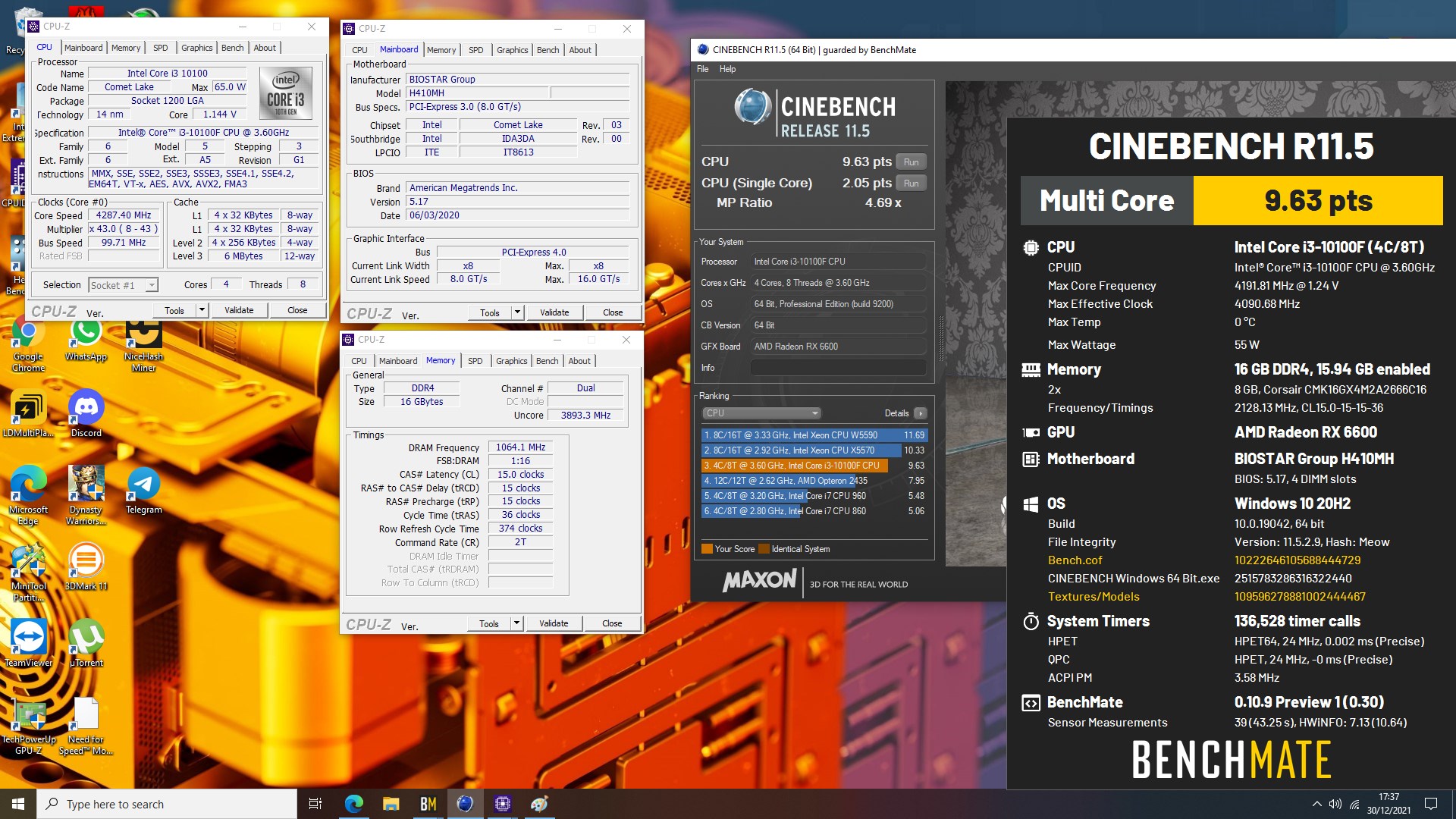Image resolution: width=1456 pixels, height=819 pixels.
Task: Show hidden system tray icons
Action: 1316,804
